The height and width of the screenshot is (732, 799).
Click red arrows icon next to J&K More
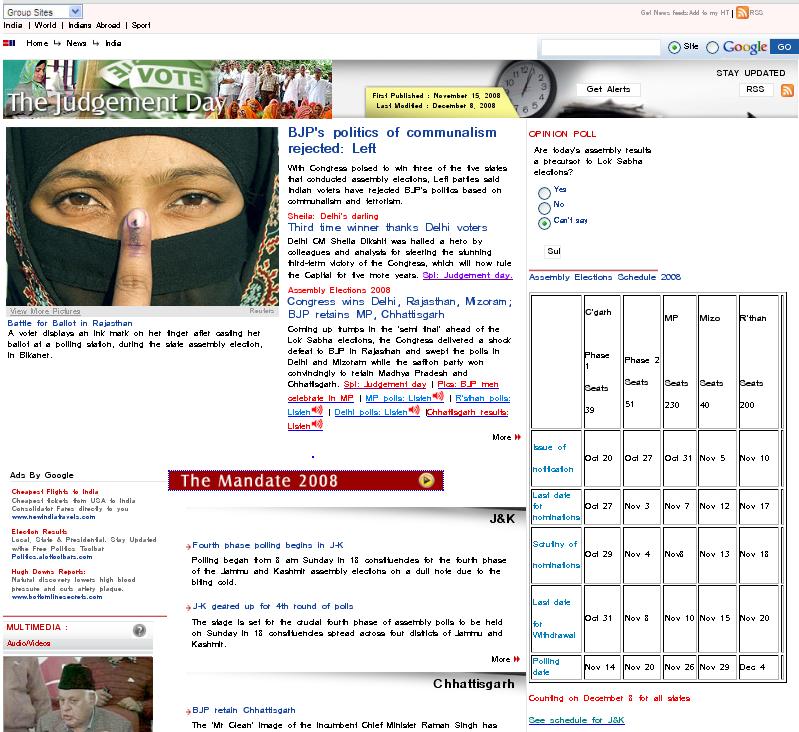pos(517,659)
